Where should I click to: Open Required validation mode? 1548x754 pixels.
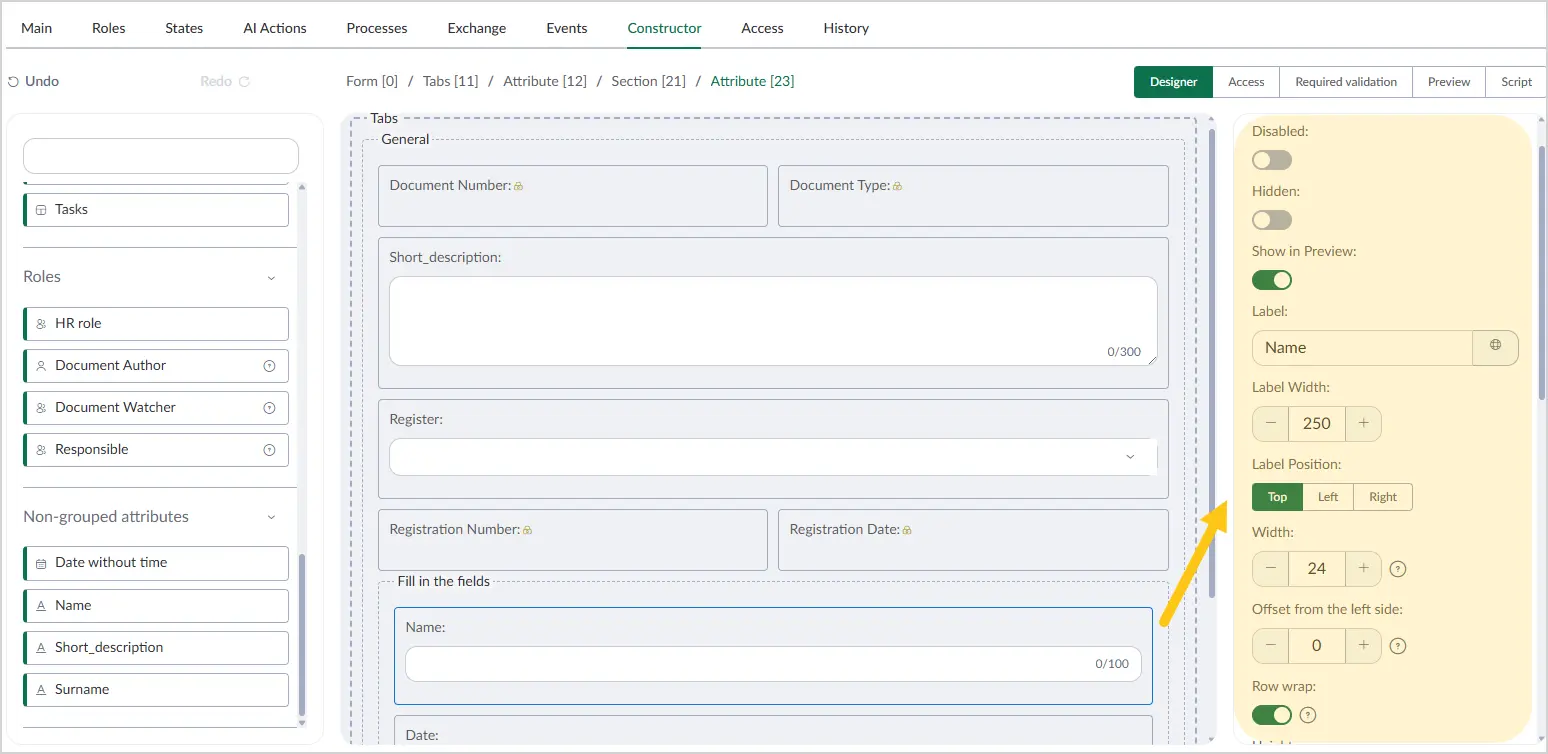1346,82
